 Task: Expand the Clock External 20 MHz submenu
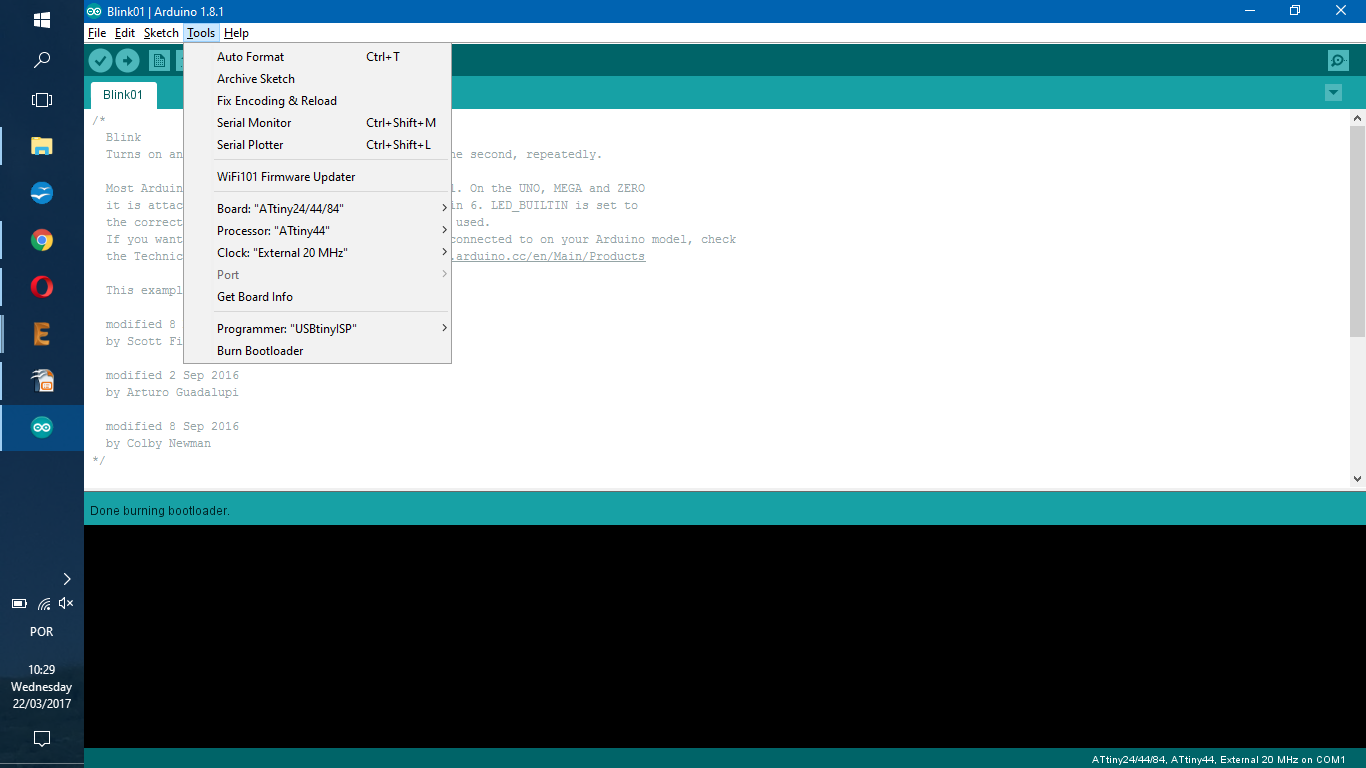[x=317, y=253]
